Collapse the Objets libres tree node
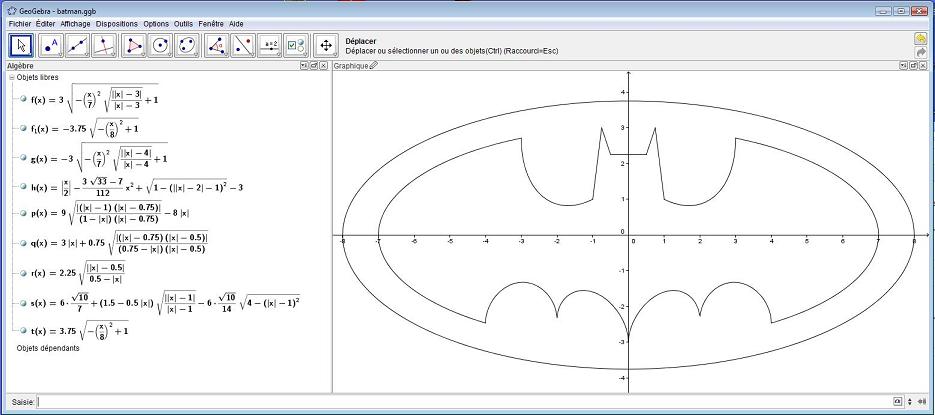Screen dimensions: 935x415 [x=11, y=77]
